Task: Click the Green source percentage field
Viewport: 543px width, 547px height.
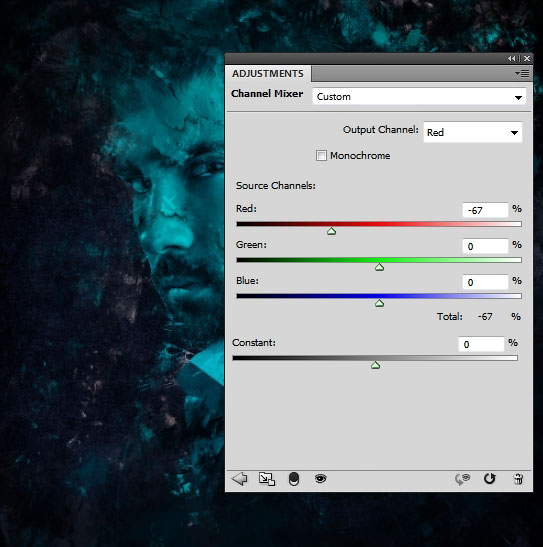Action: [x=485, y=246]
